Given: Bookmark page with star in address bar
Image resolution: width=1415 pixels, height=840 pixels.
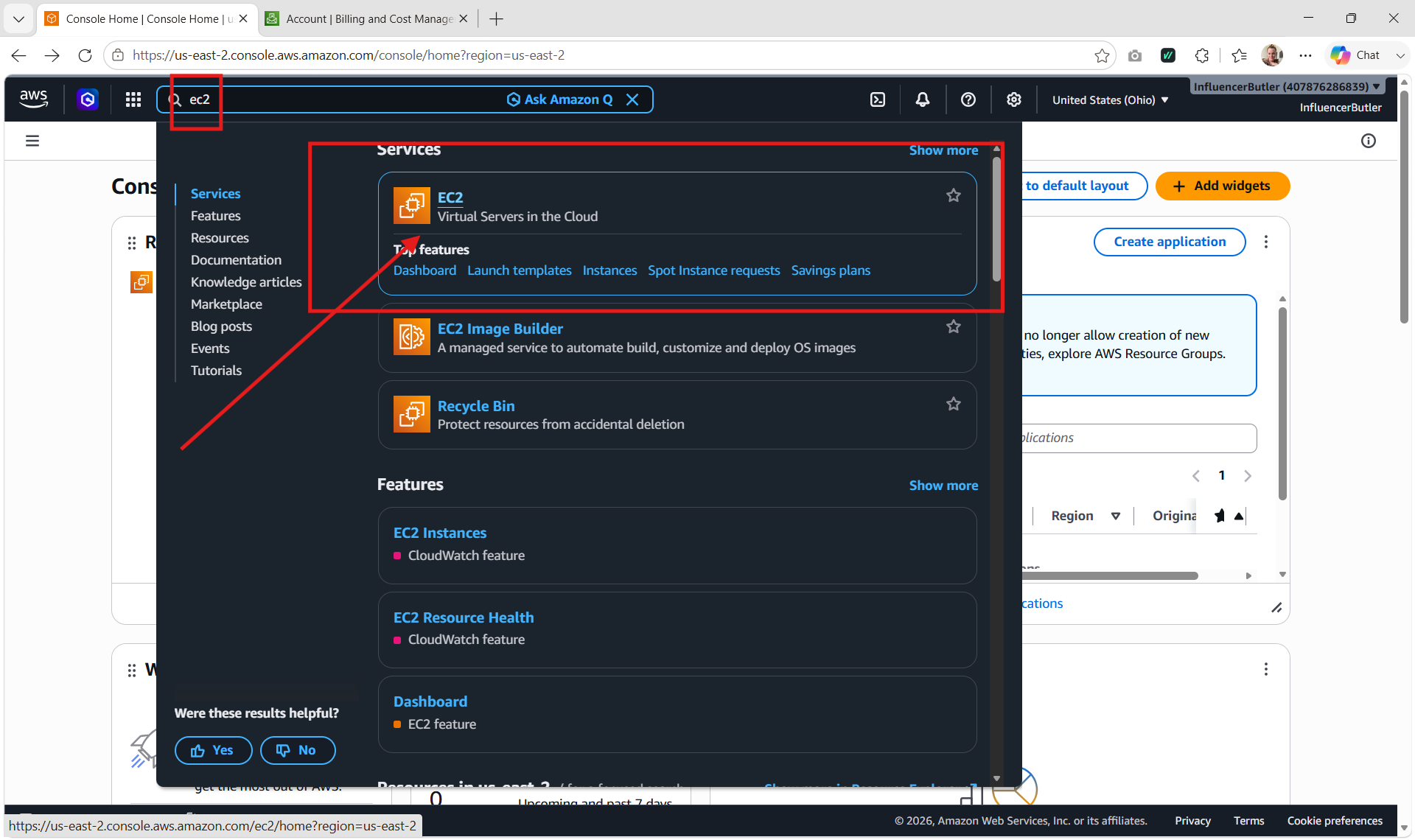Looking at the screenshot, I should coord(1102,55).
